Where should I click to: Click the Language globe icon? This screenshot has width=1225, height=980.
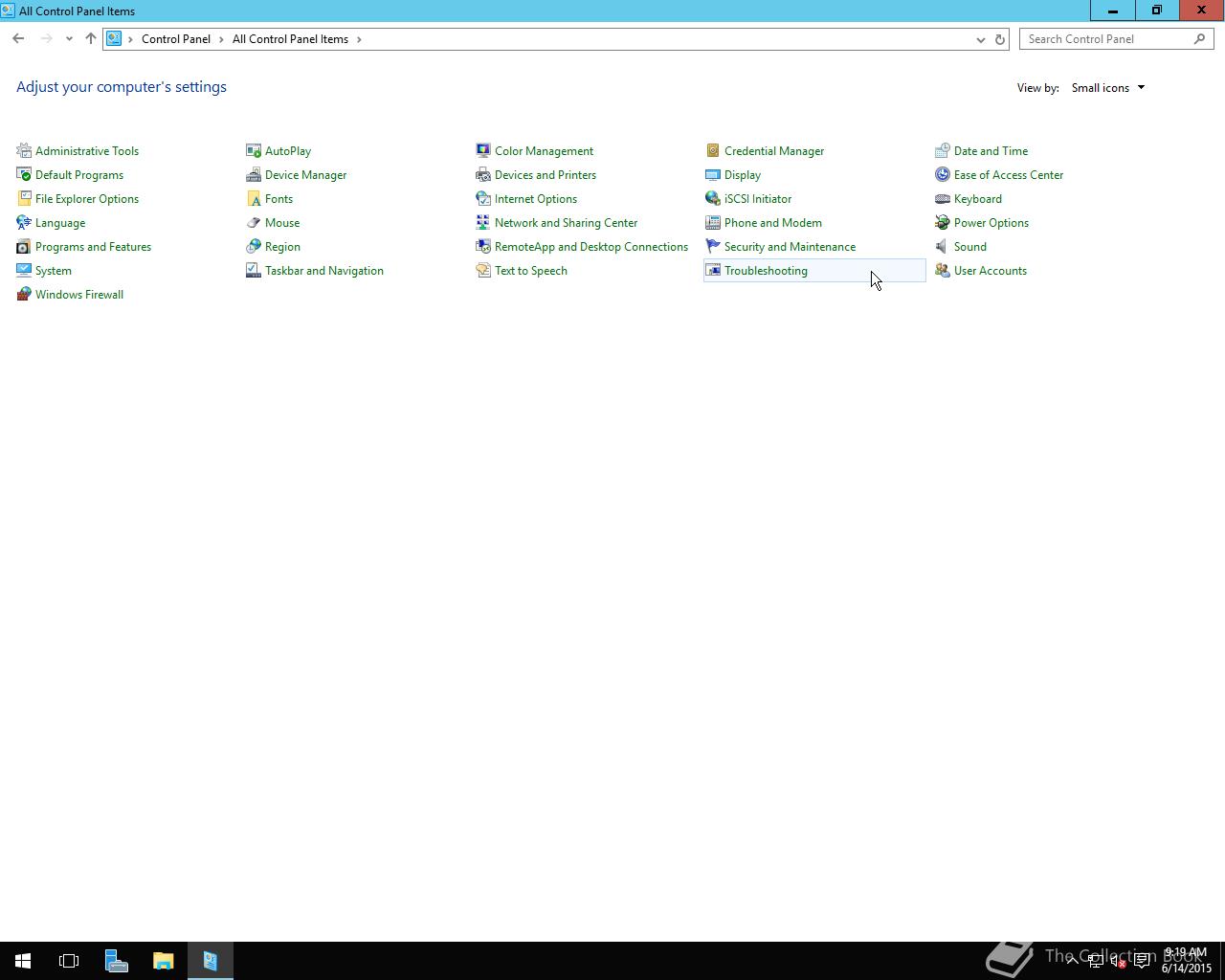tap(24, 222)
